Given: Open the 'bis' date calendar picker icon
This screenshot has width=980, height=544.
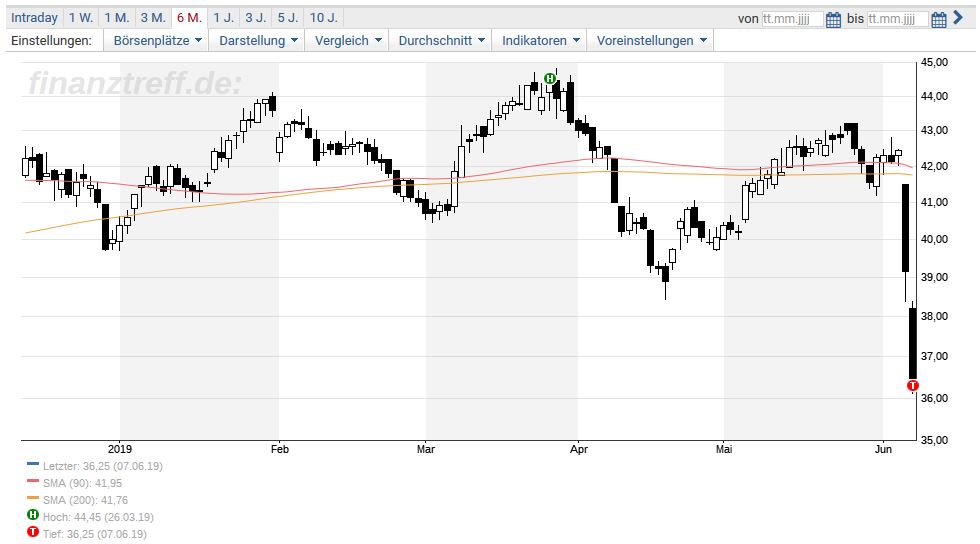Looking at the screenshot, I should 939,19.
